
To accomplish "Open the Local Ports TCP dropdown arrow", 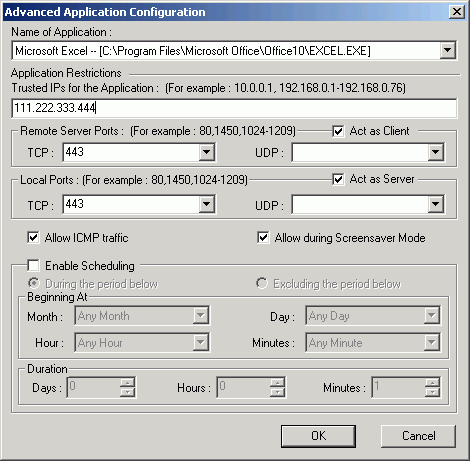I will 206,204.
